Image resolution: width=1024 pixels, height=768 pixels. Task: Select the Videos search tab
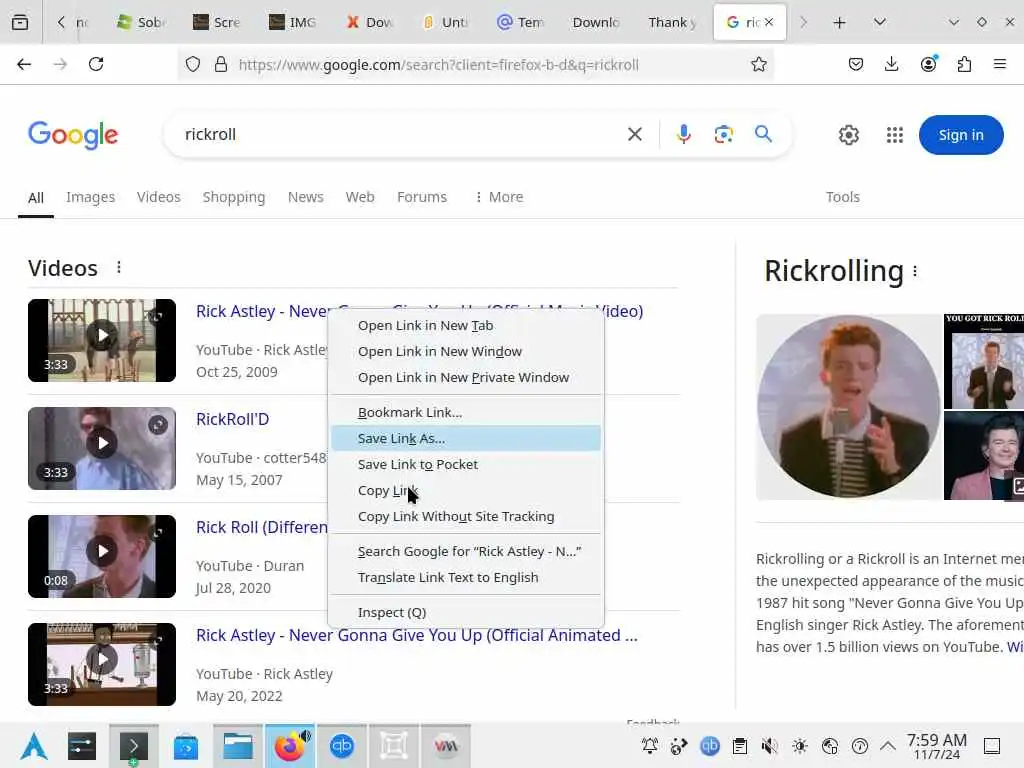click(x=159, y=197)
